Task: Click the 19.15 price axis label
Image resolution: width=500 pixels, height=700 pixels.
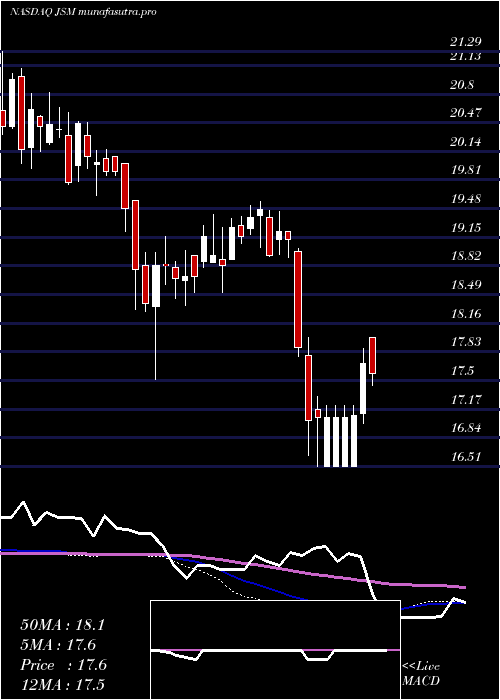Action: (x=466, y=228)
